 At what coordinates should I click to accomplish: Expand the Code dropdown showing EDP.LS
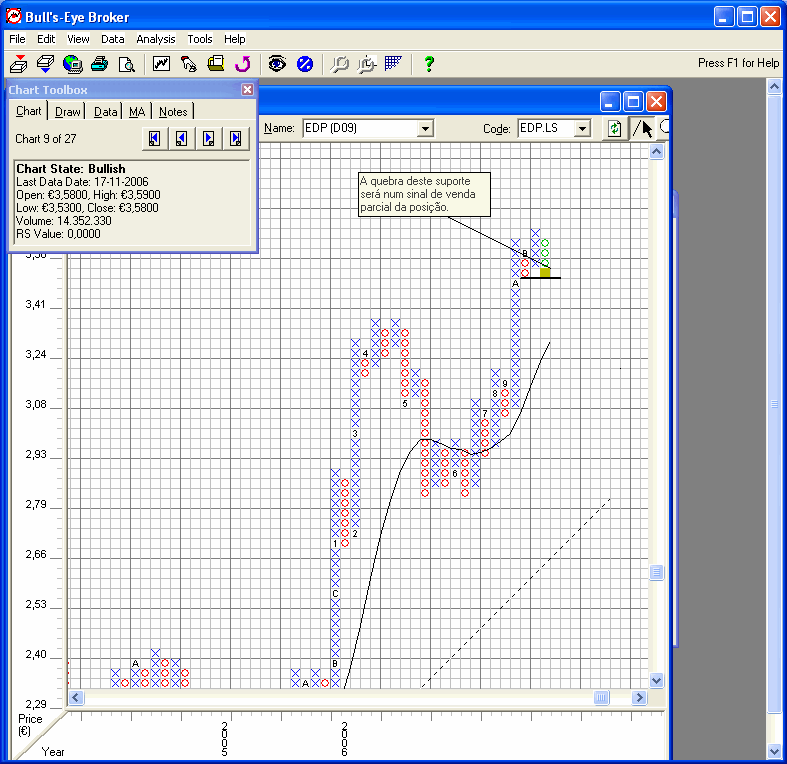point(582,129)
